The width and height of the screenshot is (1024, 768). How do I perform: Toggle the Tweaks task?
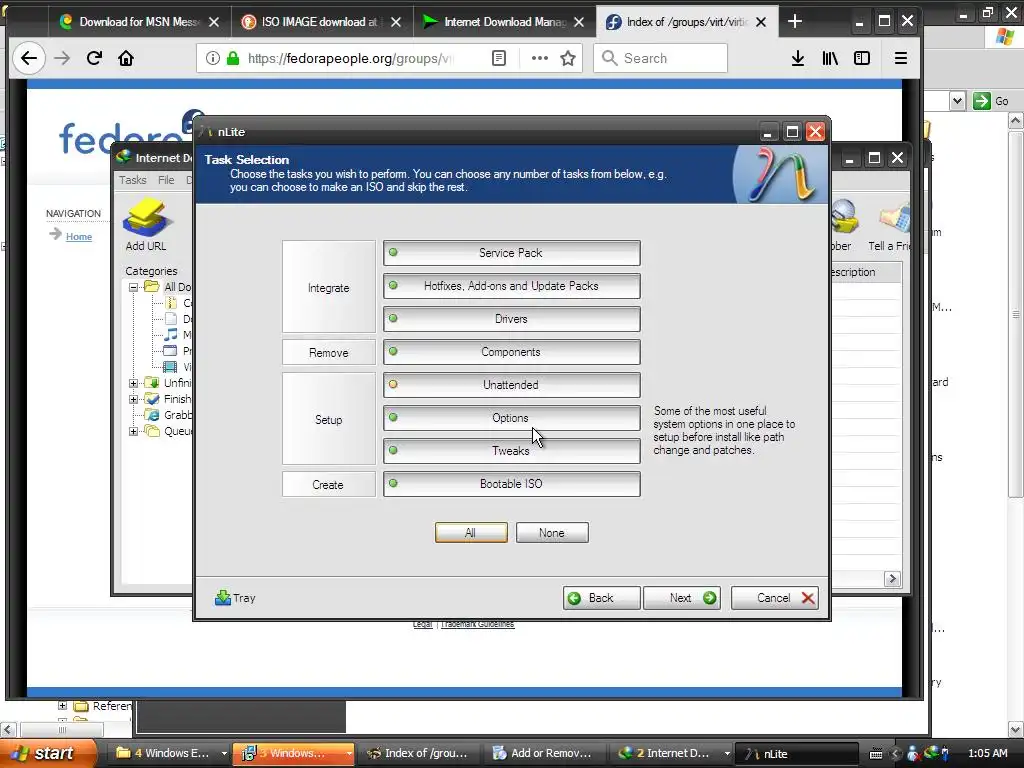pyautogui.click(x=511, y=451)
